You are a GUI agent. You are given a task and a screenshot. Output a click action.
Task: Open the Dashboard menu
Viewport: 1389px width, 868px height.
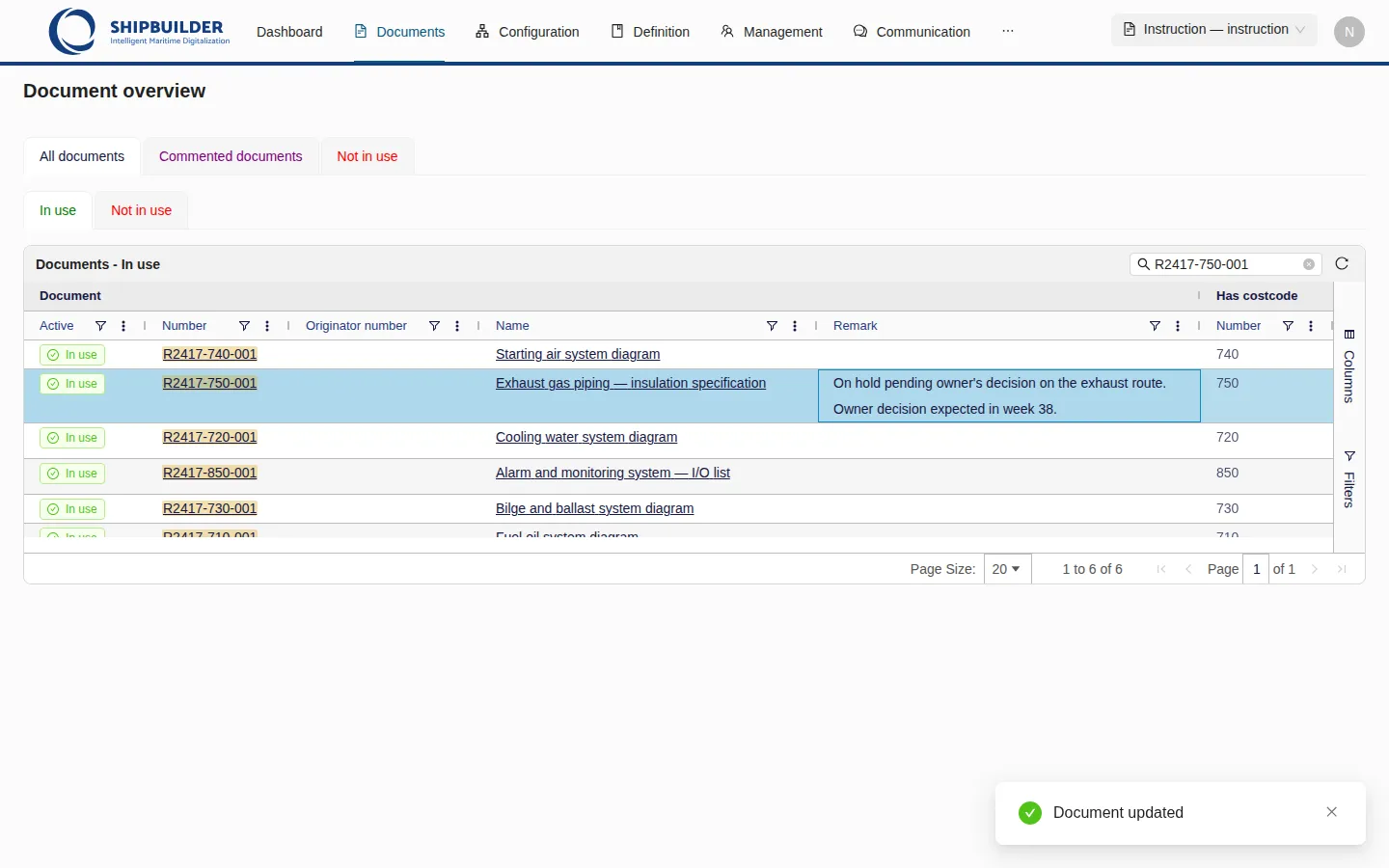[x=289, y=32]
